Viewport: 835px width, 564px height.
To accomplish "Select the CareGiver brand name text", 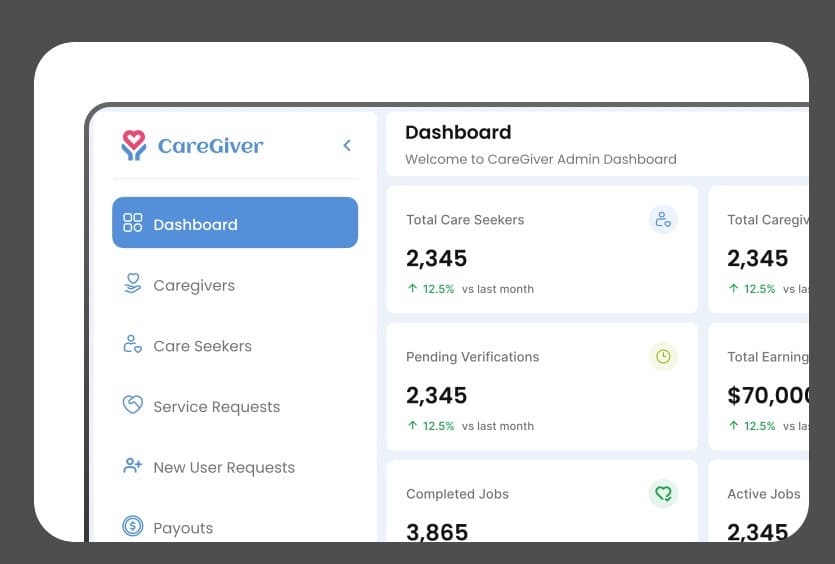I will pos(210,146).
